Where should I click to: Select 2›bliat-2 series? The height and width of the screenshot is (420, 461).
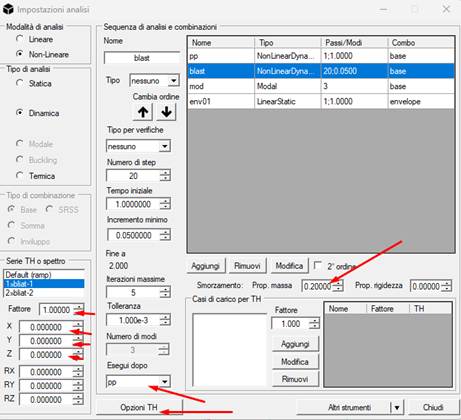coord(44,293)
